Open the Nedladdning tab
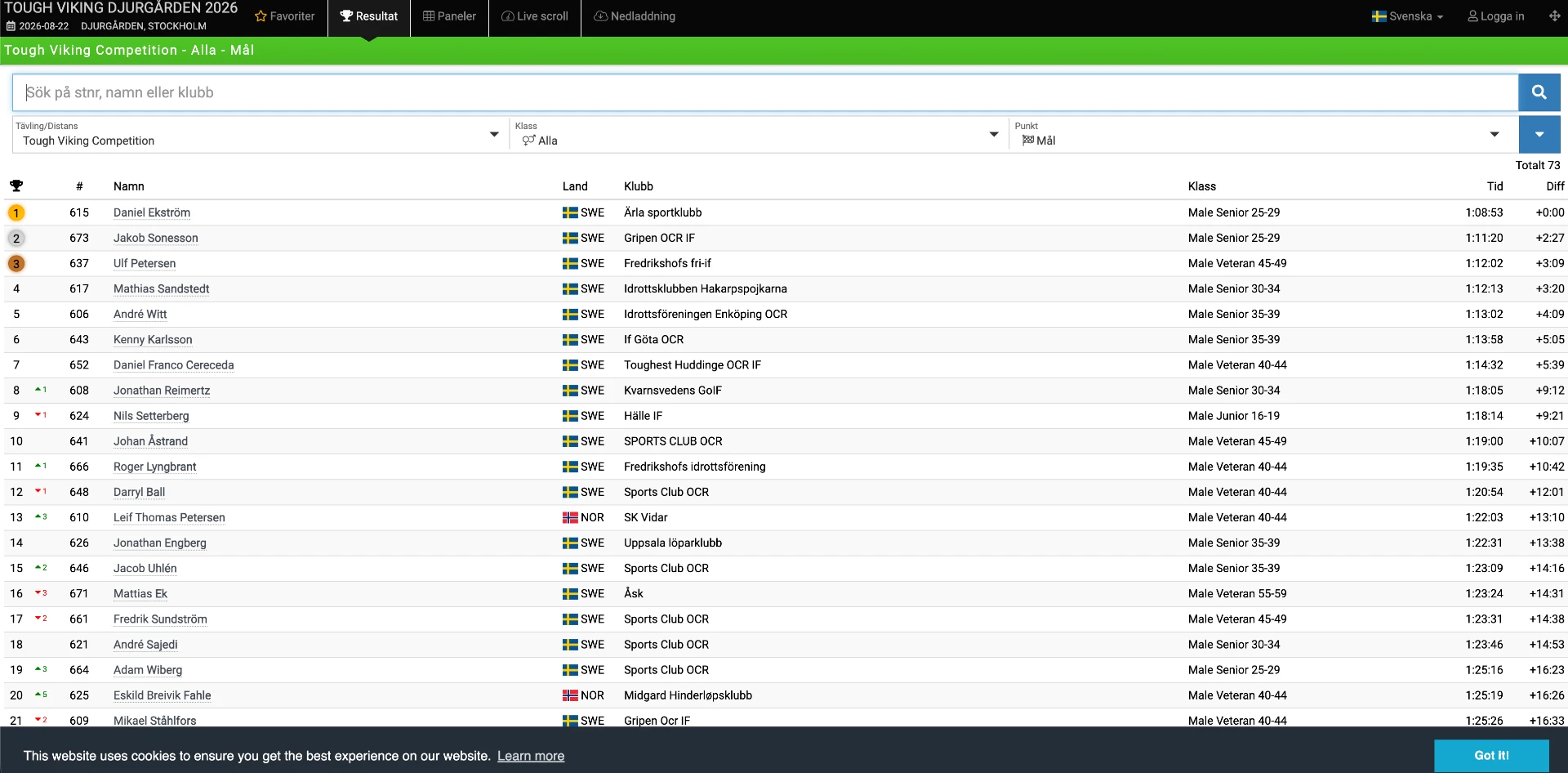Screen dimensions: 1568x773 635,16
